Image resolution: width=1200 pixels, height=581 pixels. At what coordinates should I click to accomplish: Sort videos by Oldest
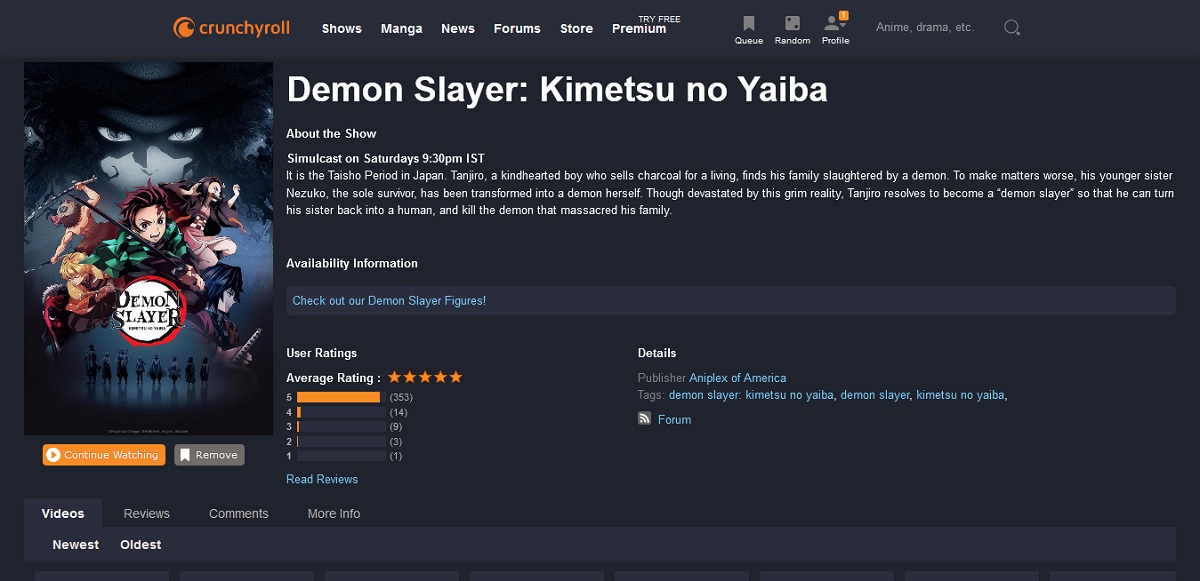(140, 544)
